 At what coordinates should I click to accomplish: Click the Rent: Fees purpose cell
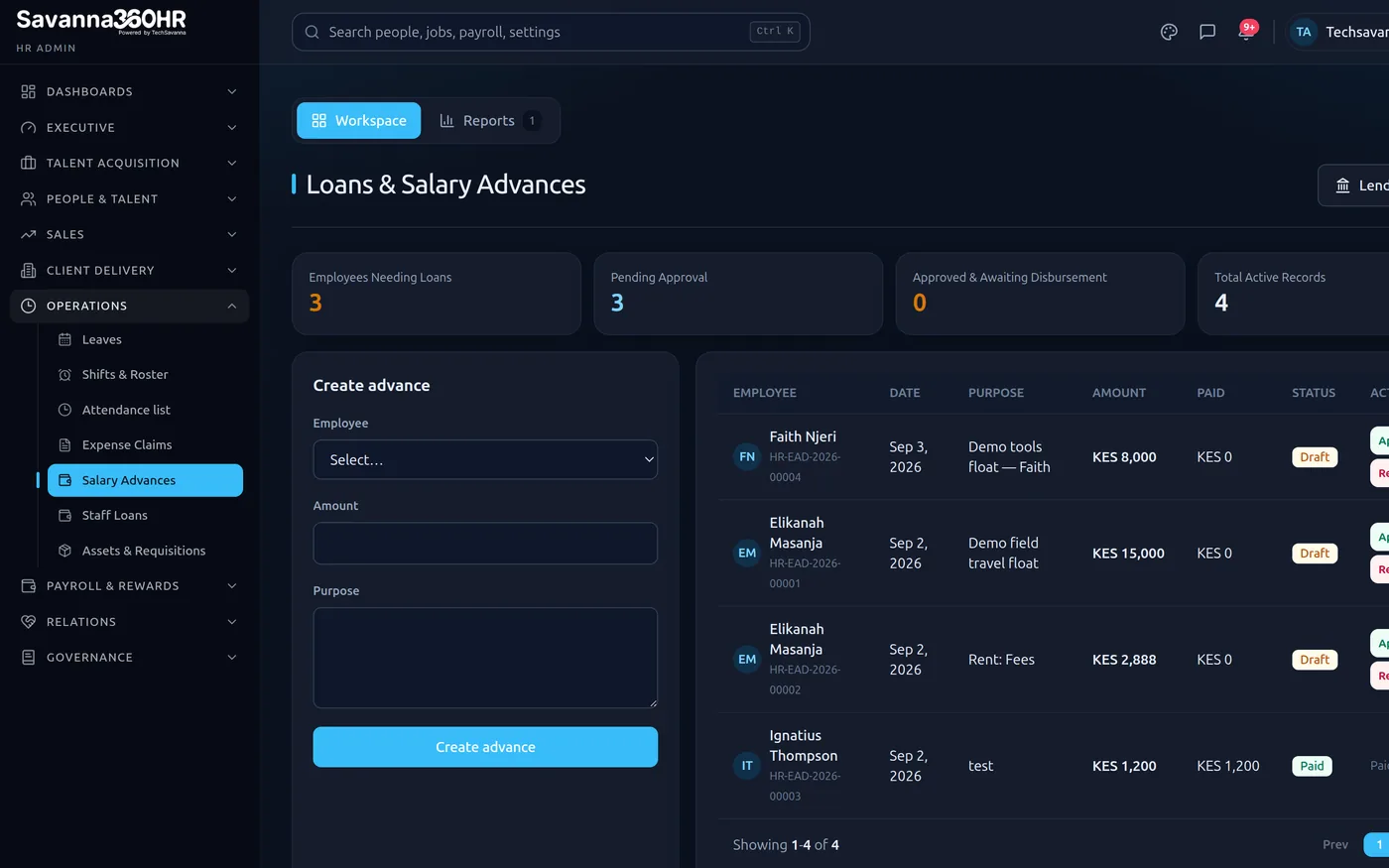1001,660
